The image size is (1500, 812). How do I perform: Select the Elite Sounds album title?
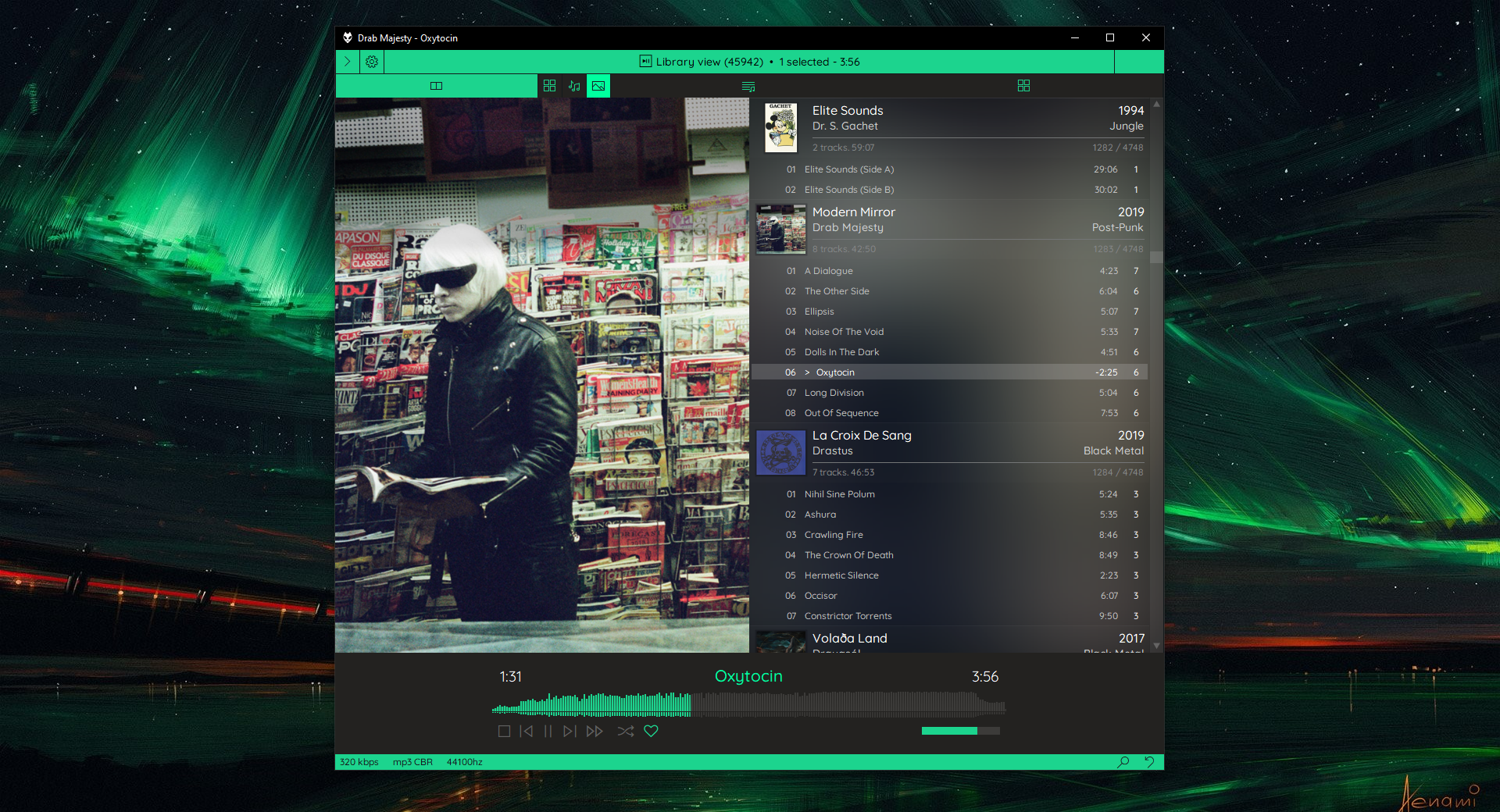848,111
